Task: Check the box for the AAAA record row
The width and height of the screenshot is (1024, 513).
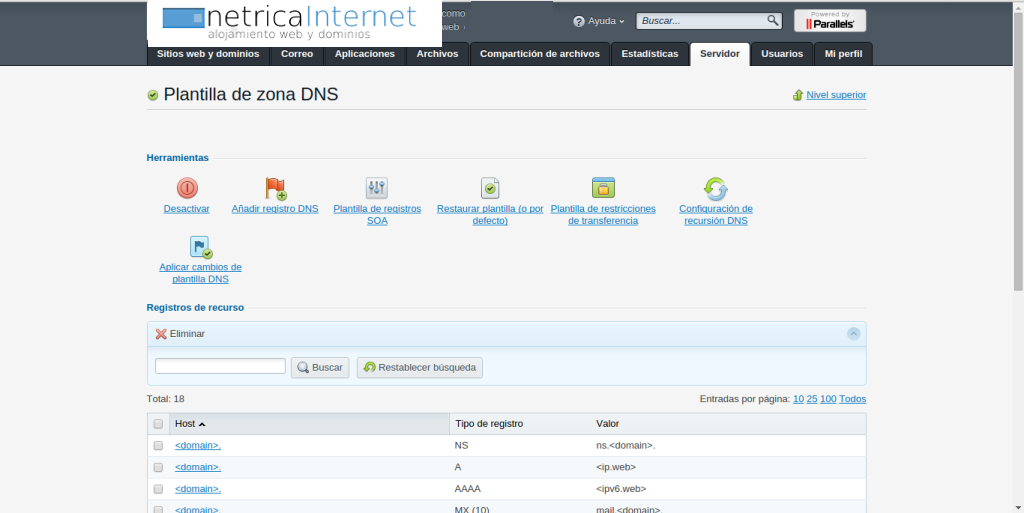Action: [x=158, y=489]
